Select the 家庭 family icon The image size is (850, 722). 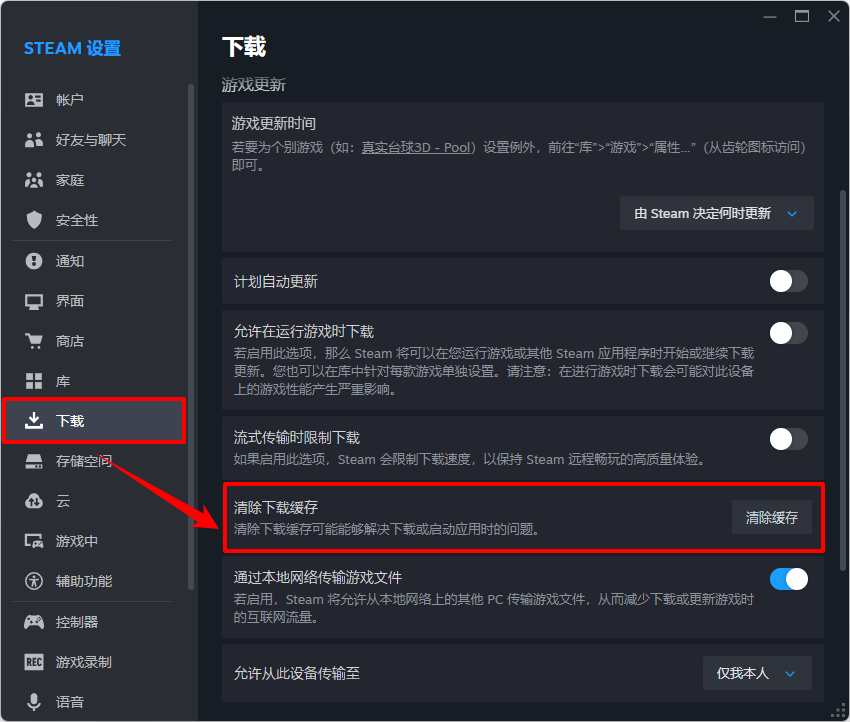[x=34, y=180]
